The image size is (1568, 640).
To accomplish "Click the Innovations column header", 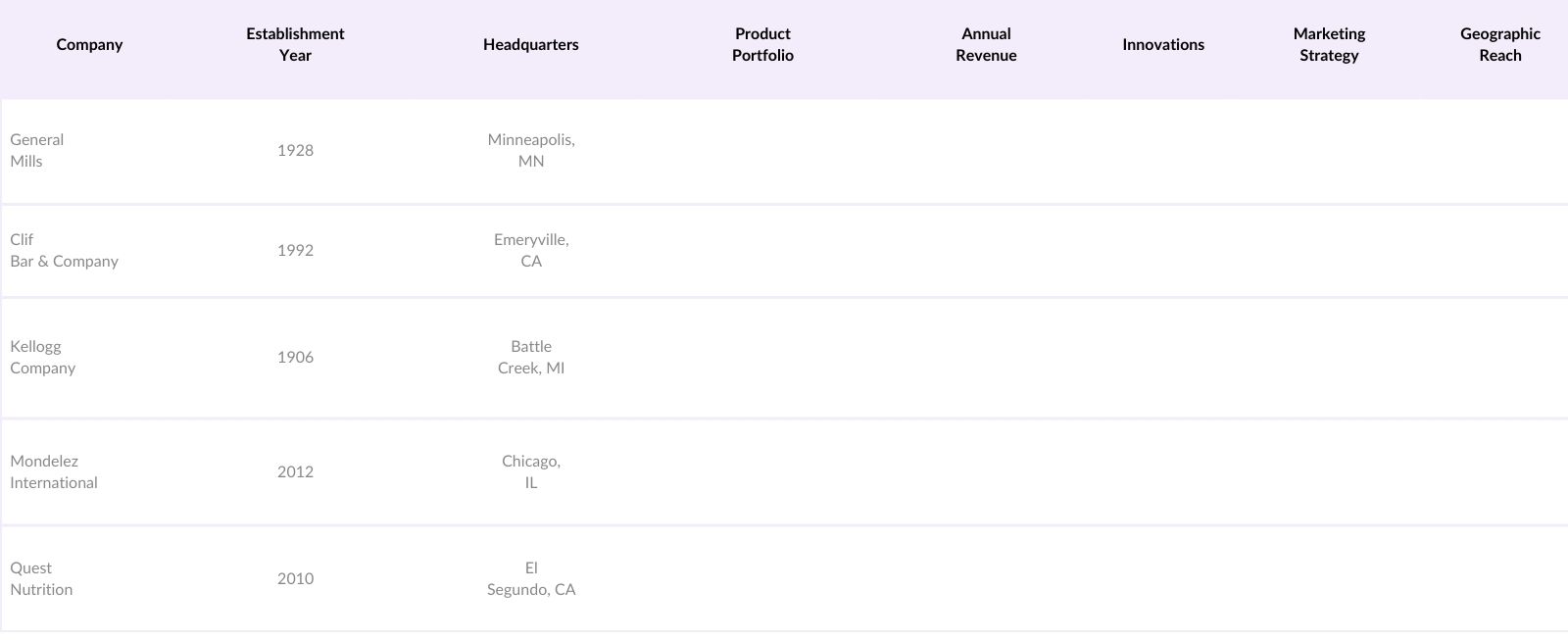I will coord(1163,45).
